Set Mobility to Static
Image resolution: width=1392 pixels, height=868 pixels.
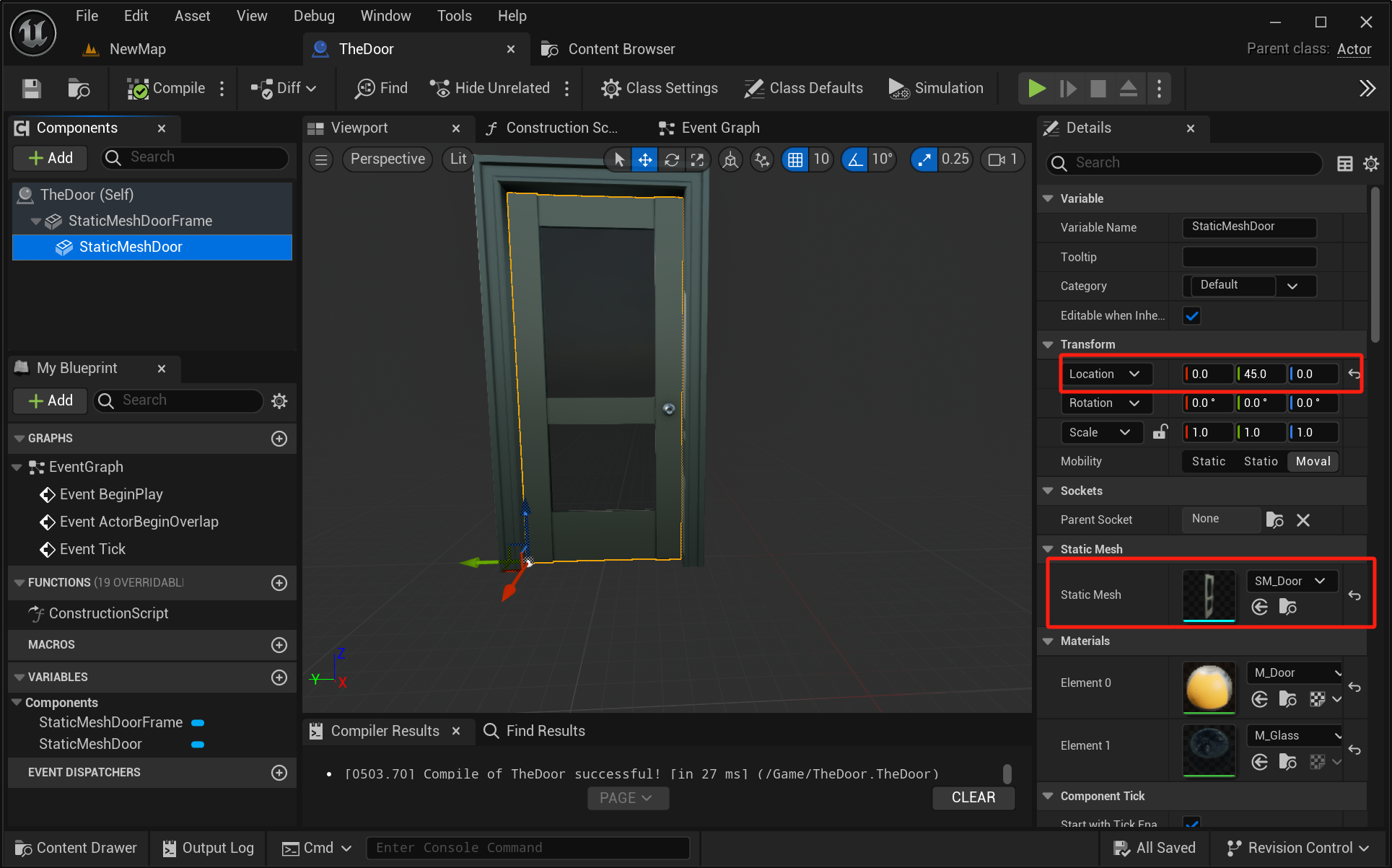pos(1209,461)
